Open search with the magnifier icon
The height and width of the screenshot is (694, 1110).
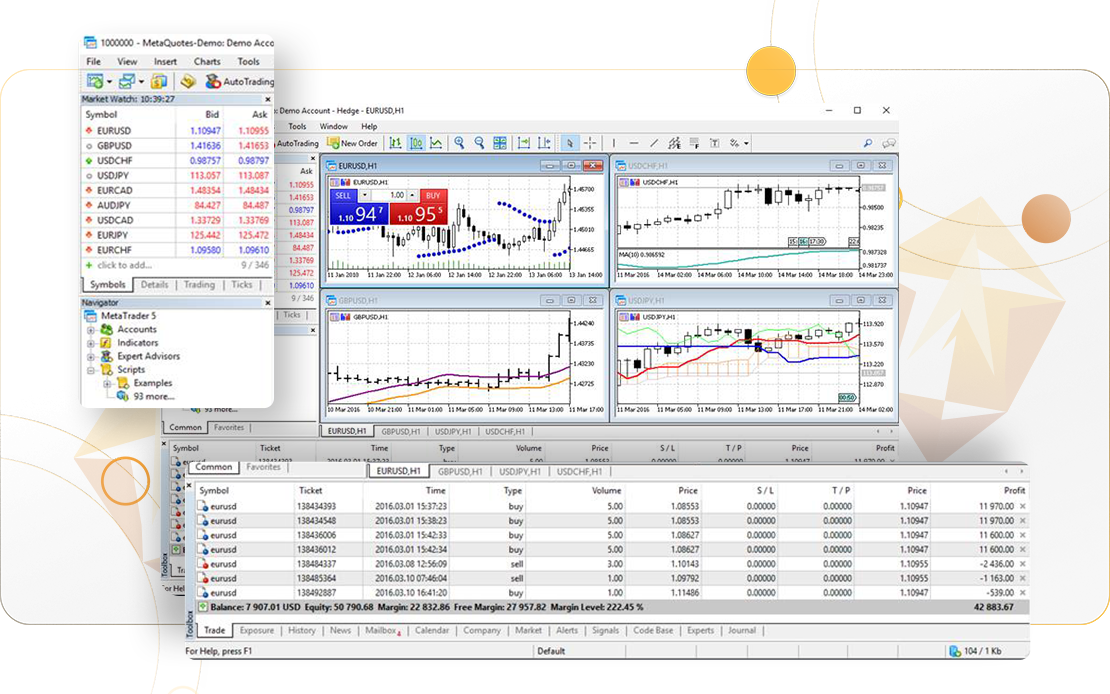tap(867, 143)
